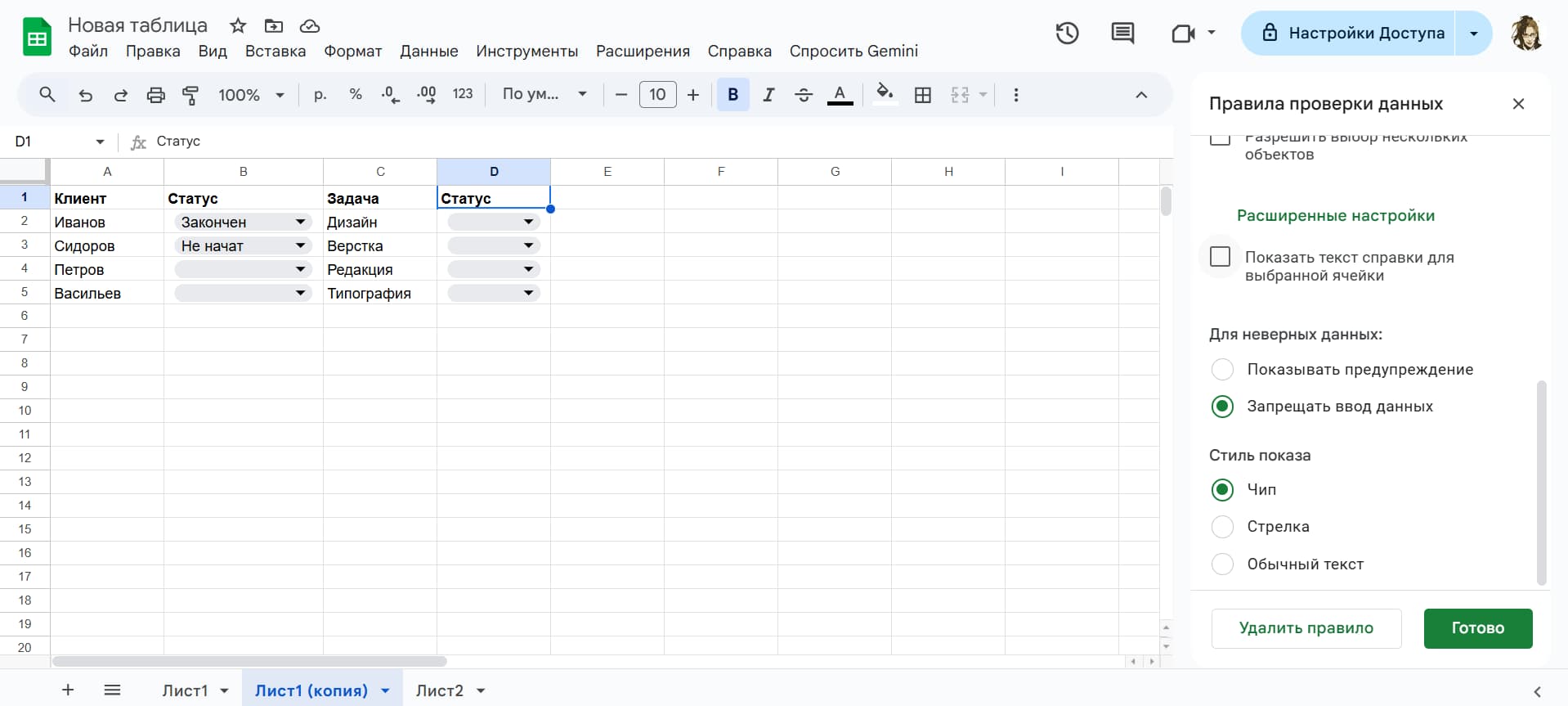Apply strikethrough formatting
The height and width of the screenshot is (706, 1568).
[x=804, y=95]
